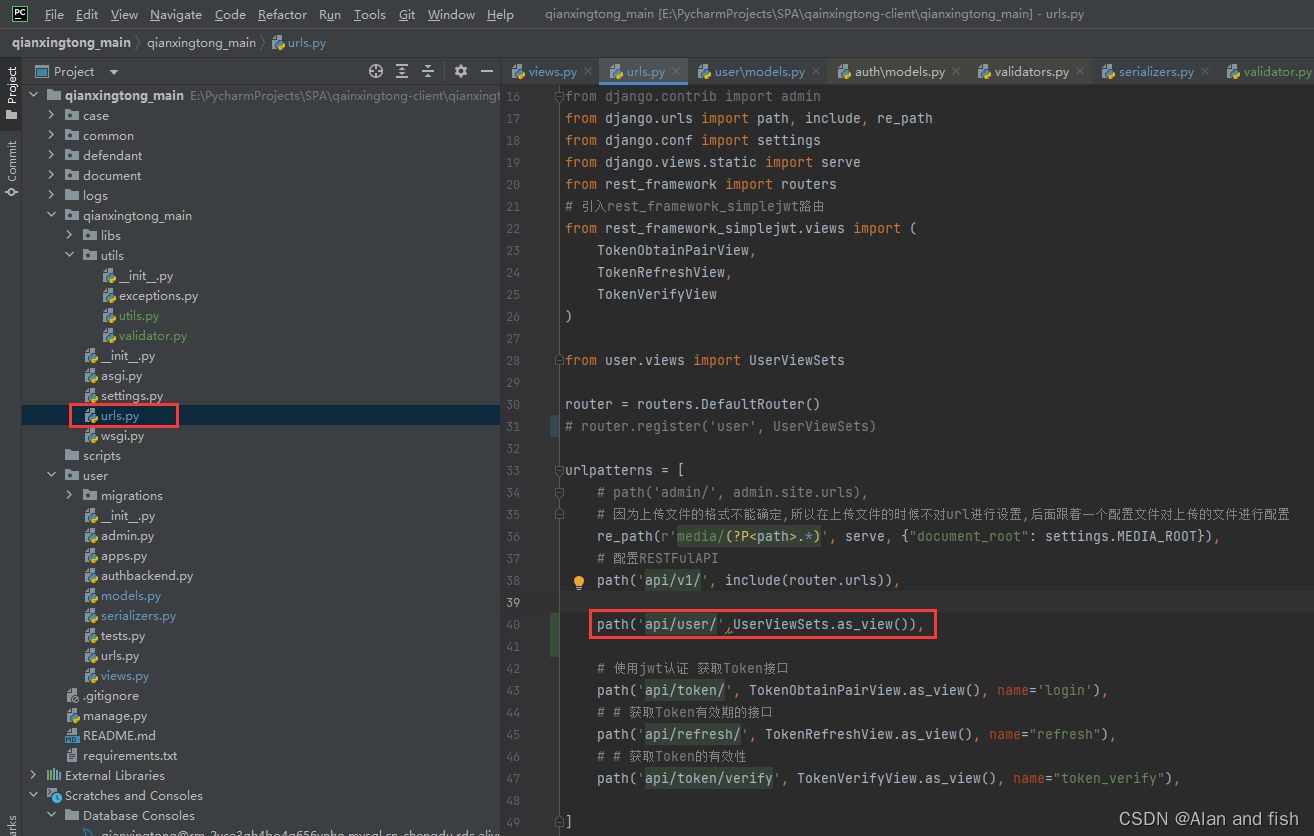
Task: Select serializers.py in user folder
Action: [x=138, y=616]
